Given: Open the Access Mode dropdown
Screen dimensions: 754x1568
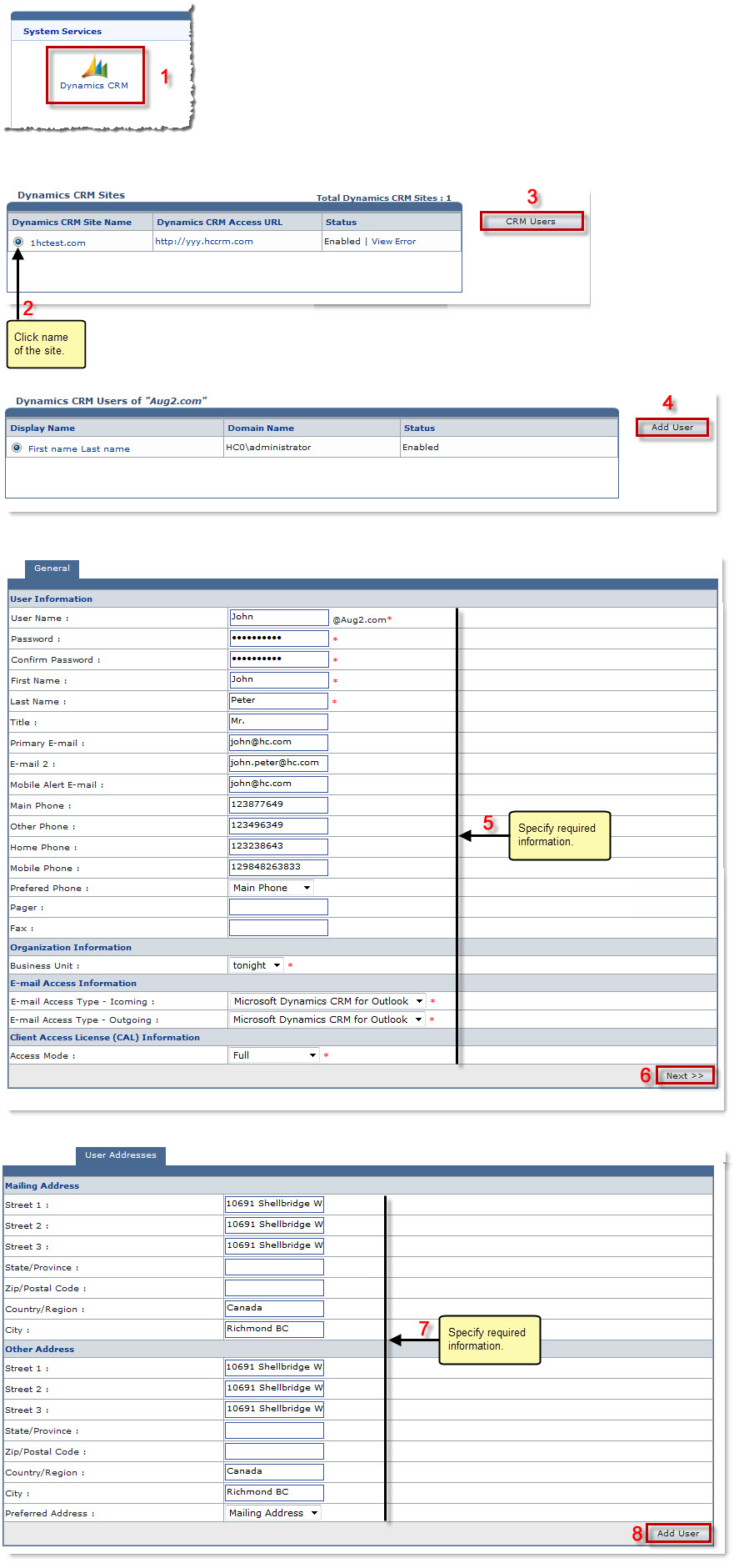Looking at the screenshot, I should coord(274,1055).
